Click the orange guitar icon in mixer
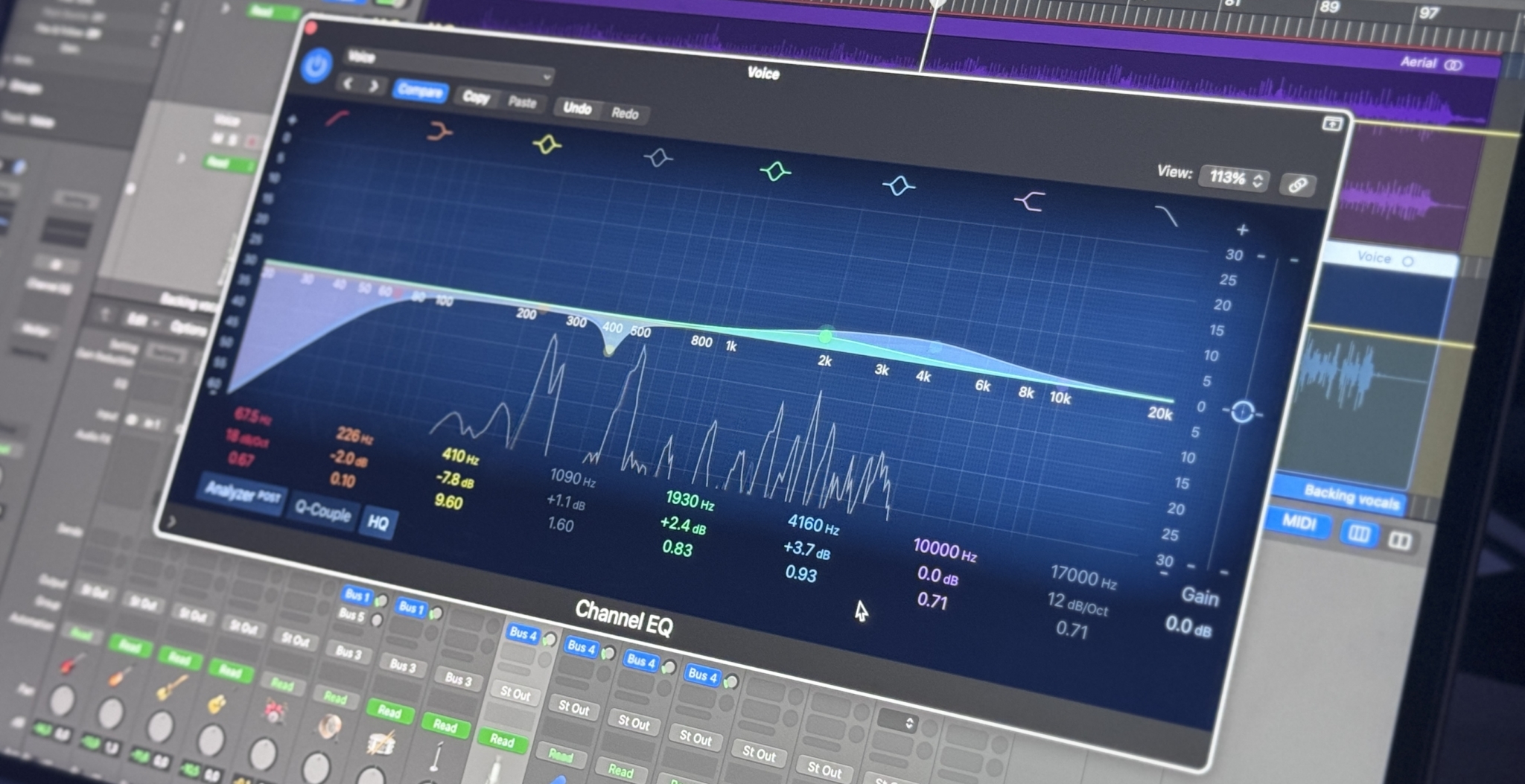The image size is (1525, 784). [x=118, y=676]
